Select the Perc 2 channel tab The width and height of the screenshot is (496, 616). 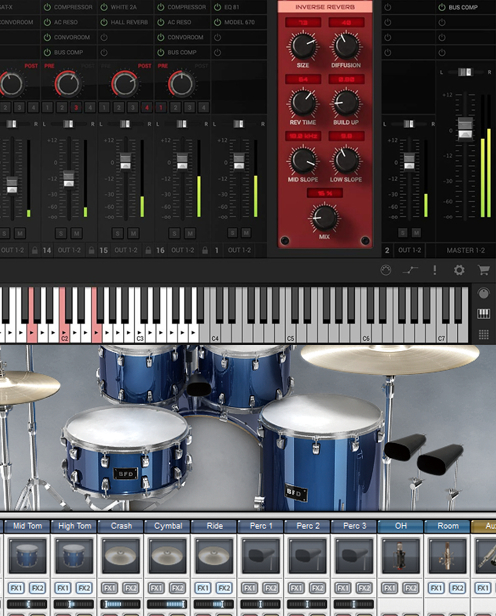click(308, 526)
